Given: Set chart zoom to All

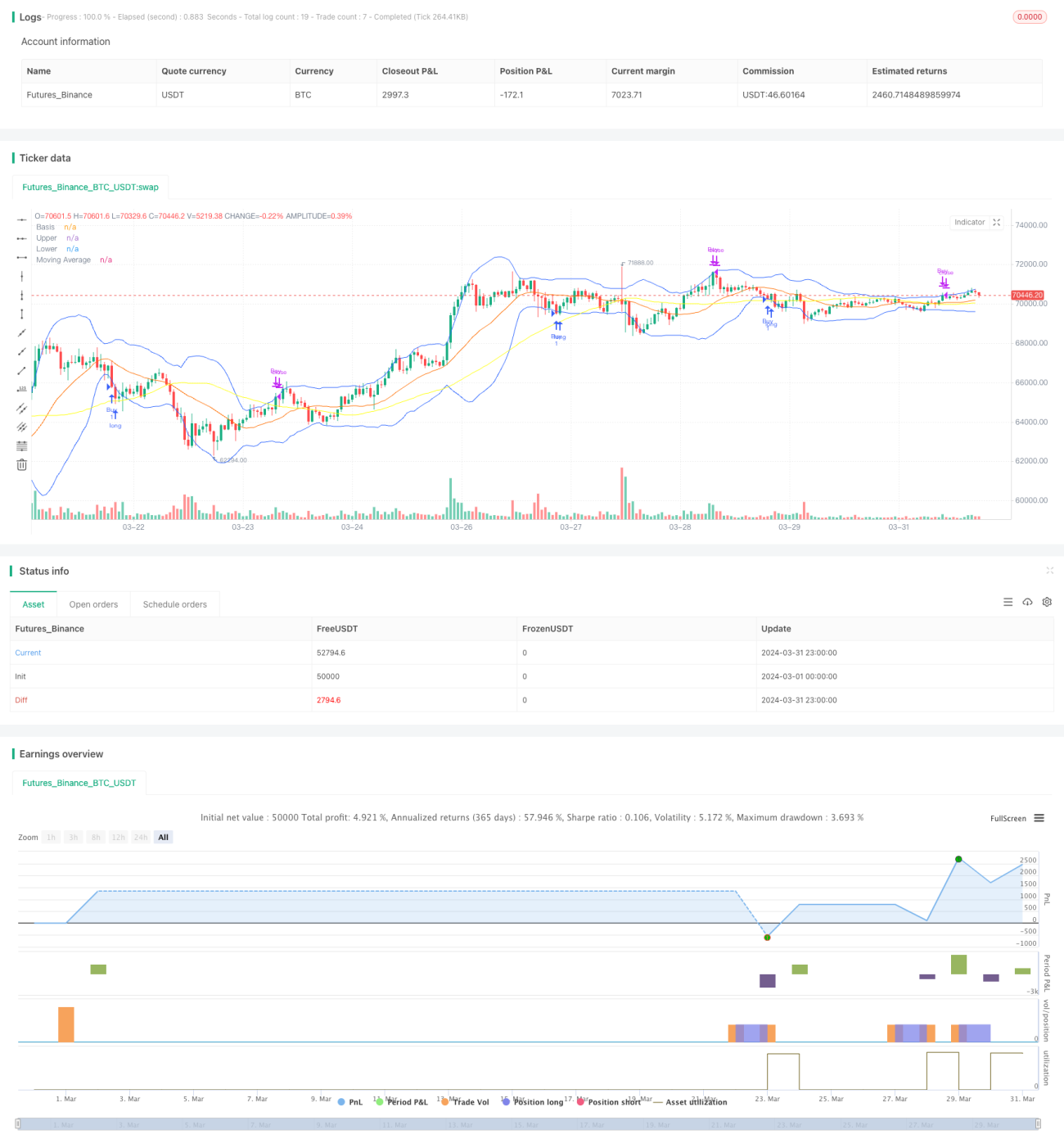Looking at the screenshot, I should click(x=164, y=837).
